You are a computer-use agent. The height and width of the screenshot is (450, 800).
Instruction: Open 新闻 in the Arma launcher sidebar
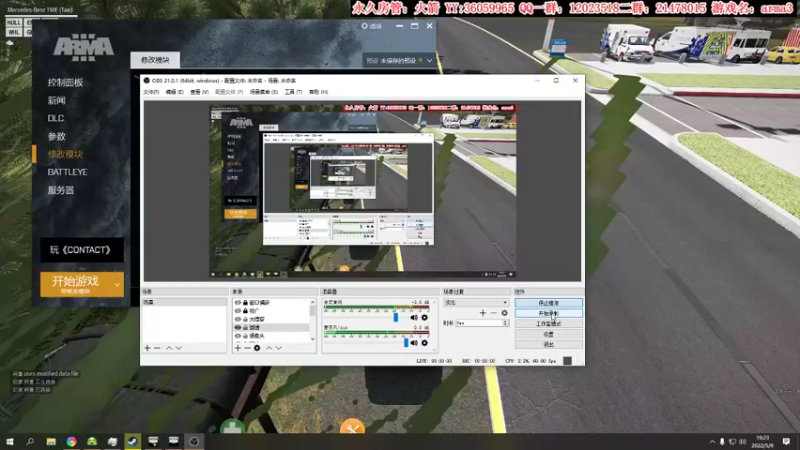click(57, 101)
